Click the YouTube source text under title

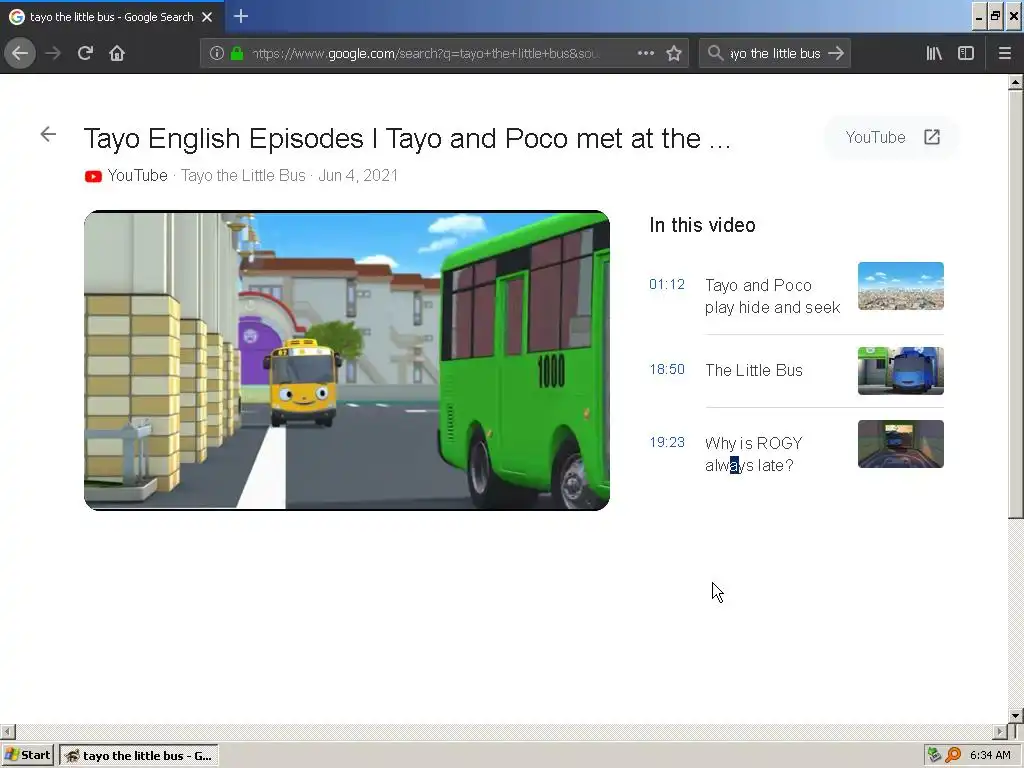pos(137,176)
